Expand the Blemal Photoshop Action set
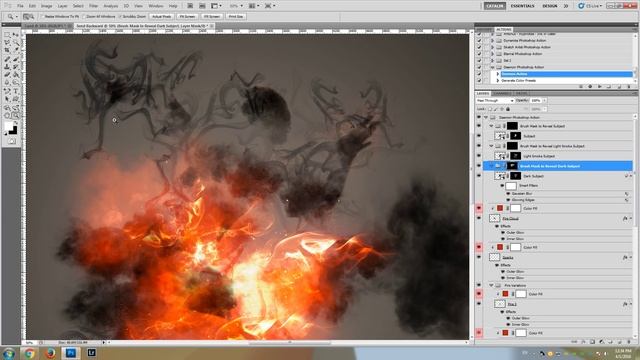This screenshot has height=360, width=640. (492, 53)
